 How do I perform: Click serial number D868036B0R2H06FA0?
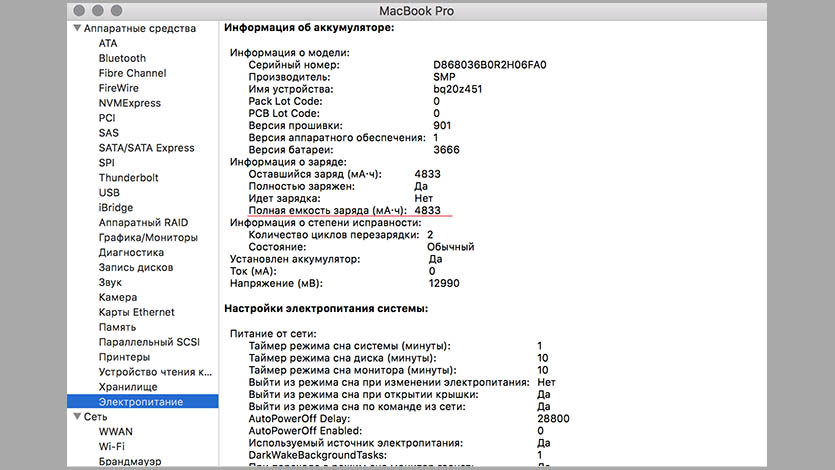point(489,65)
